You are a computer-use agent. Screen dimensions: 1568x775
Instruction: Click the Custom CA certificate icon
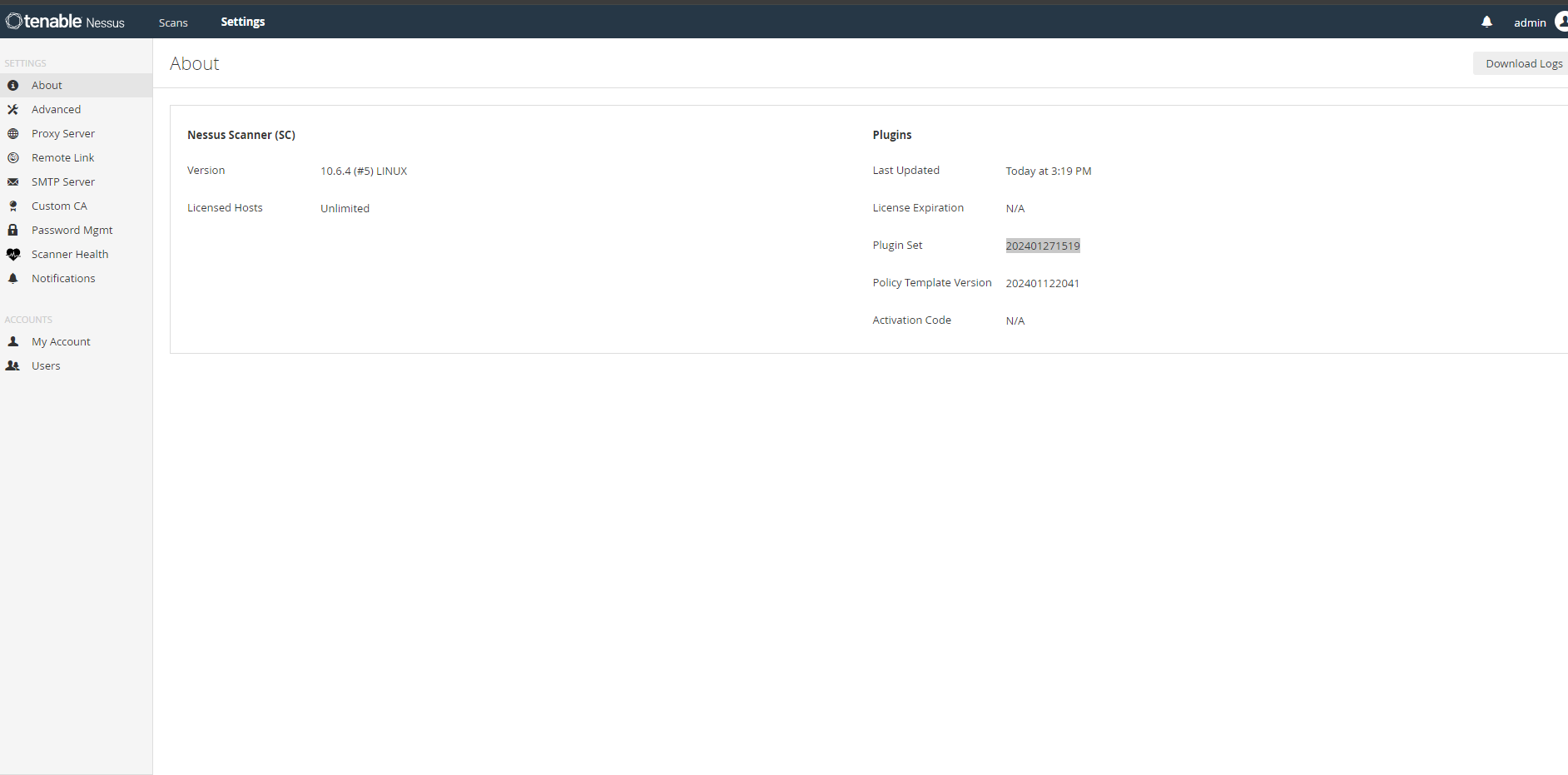[13, 206]
